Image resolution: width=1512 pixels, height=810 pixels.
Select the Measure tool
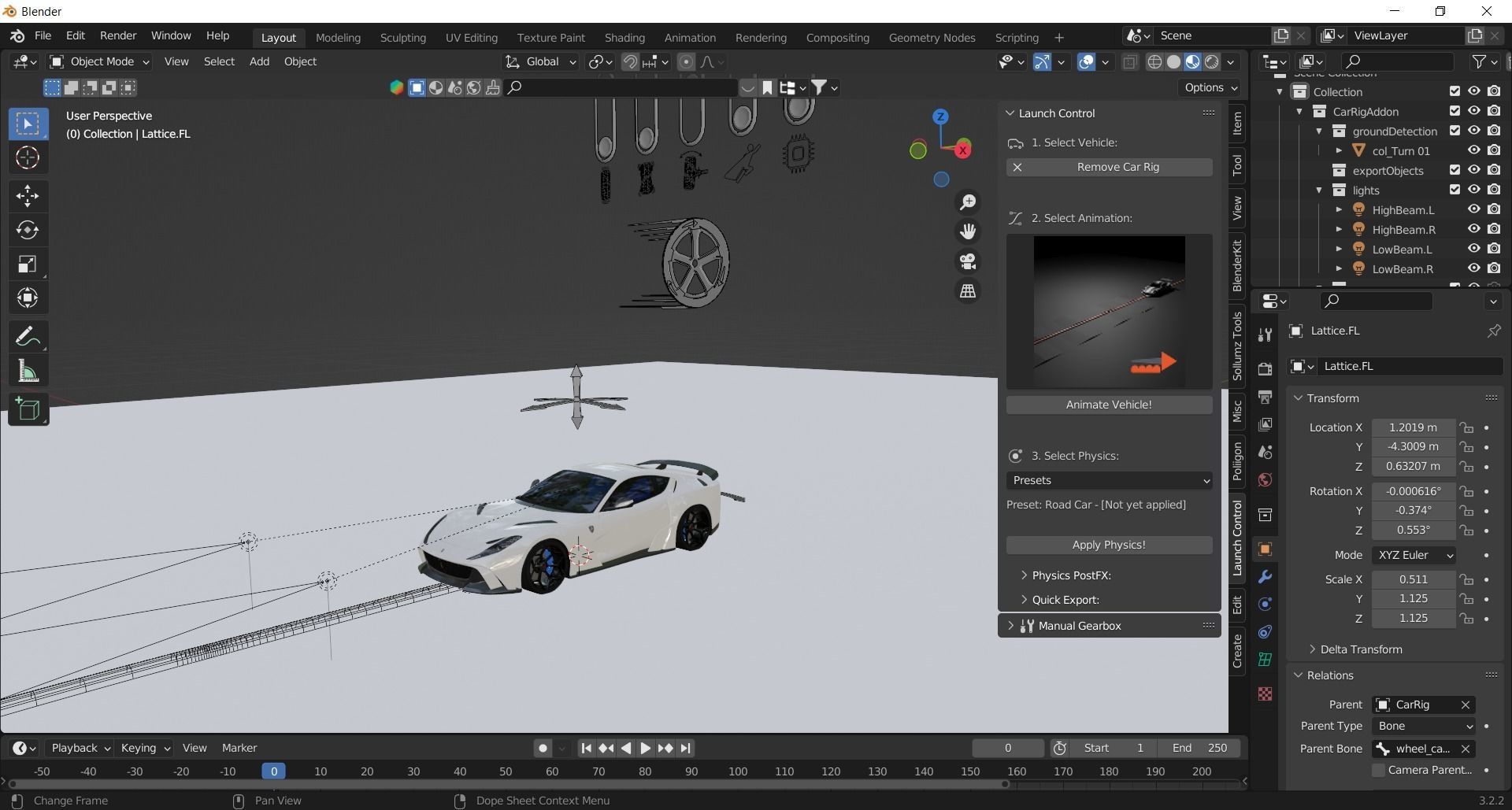point(28,372)
